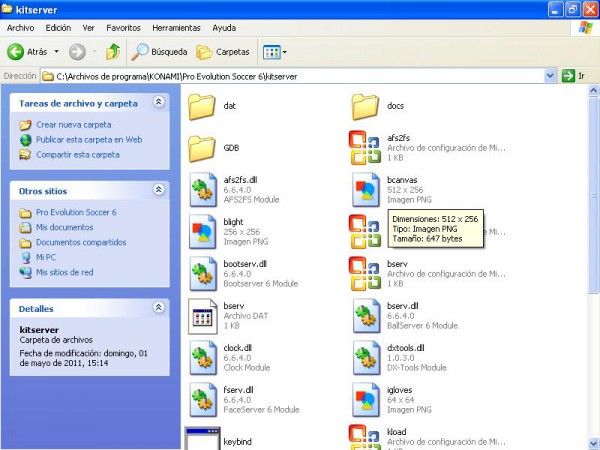600x450 pixels.
Task: Click the green Ir go button
Action: (x=573, y=76)
